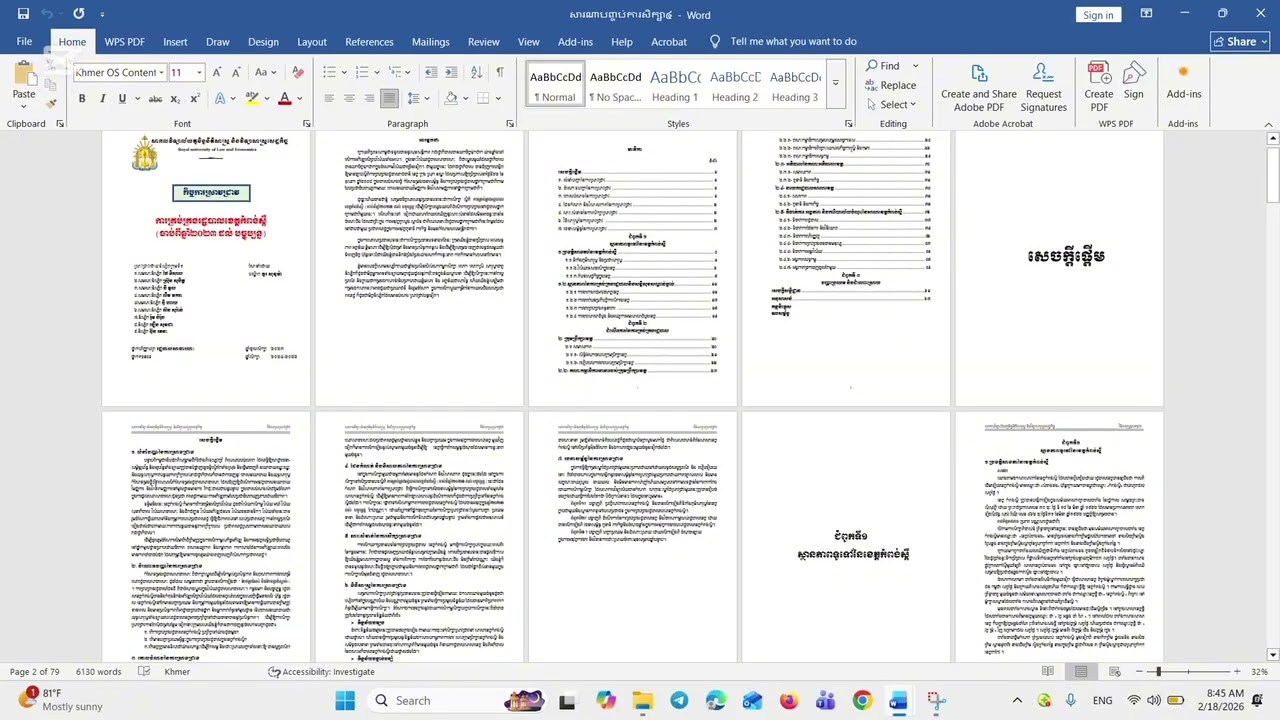Click the Share button
Image resolution: width=1280 pixels, height=720 pixels.
click(x=1240, y=42)
